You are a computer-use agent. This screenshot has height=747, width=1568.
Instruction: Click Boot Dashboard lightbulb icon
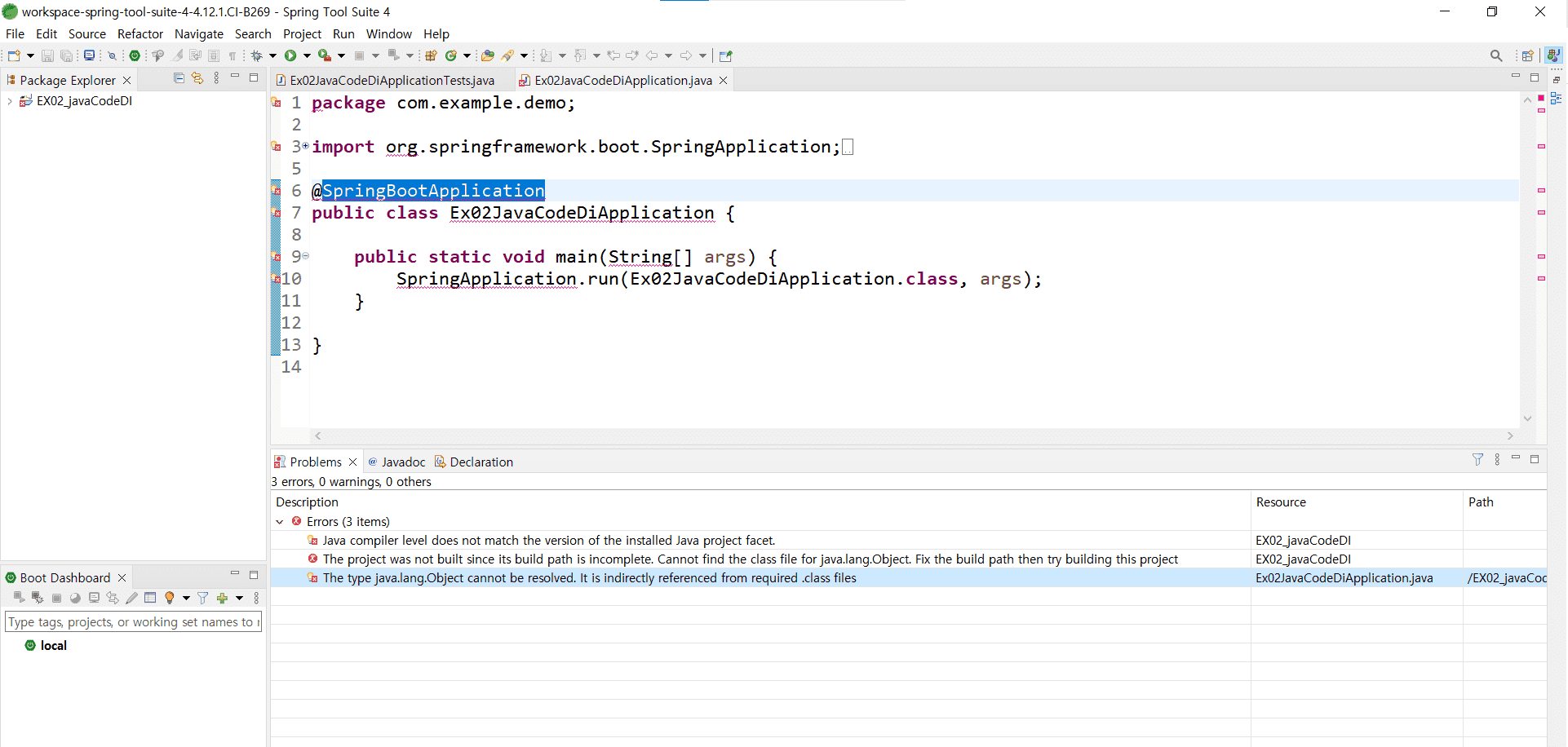click(170, 598)
